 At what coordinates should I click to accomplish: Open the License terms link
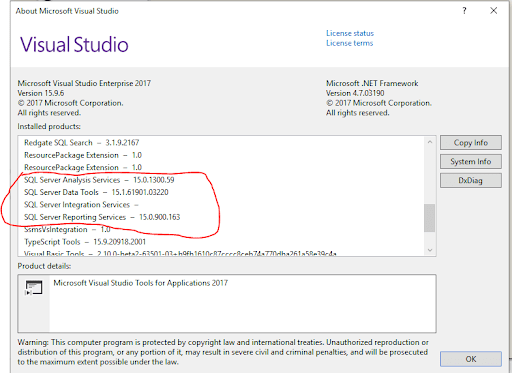(349, 43)
